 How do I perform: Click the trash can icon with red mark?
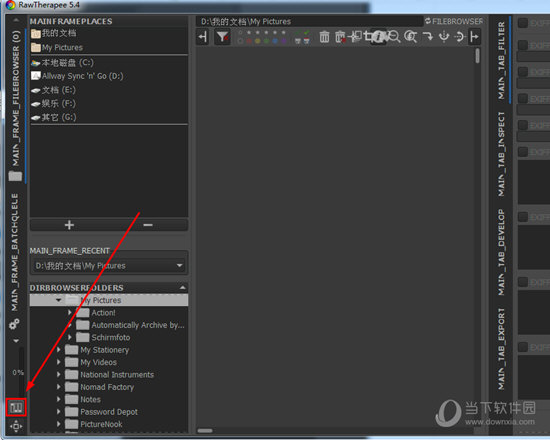click(340, 36)
